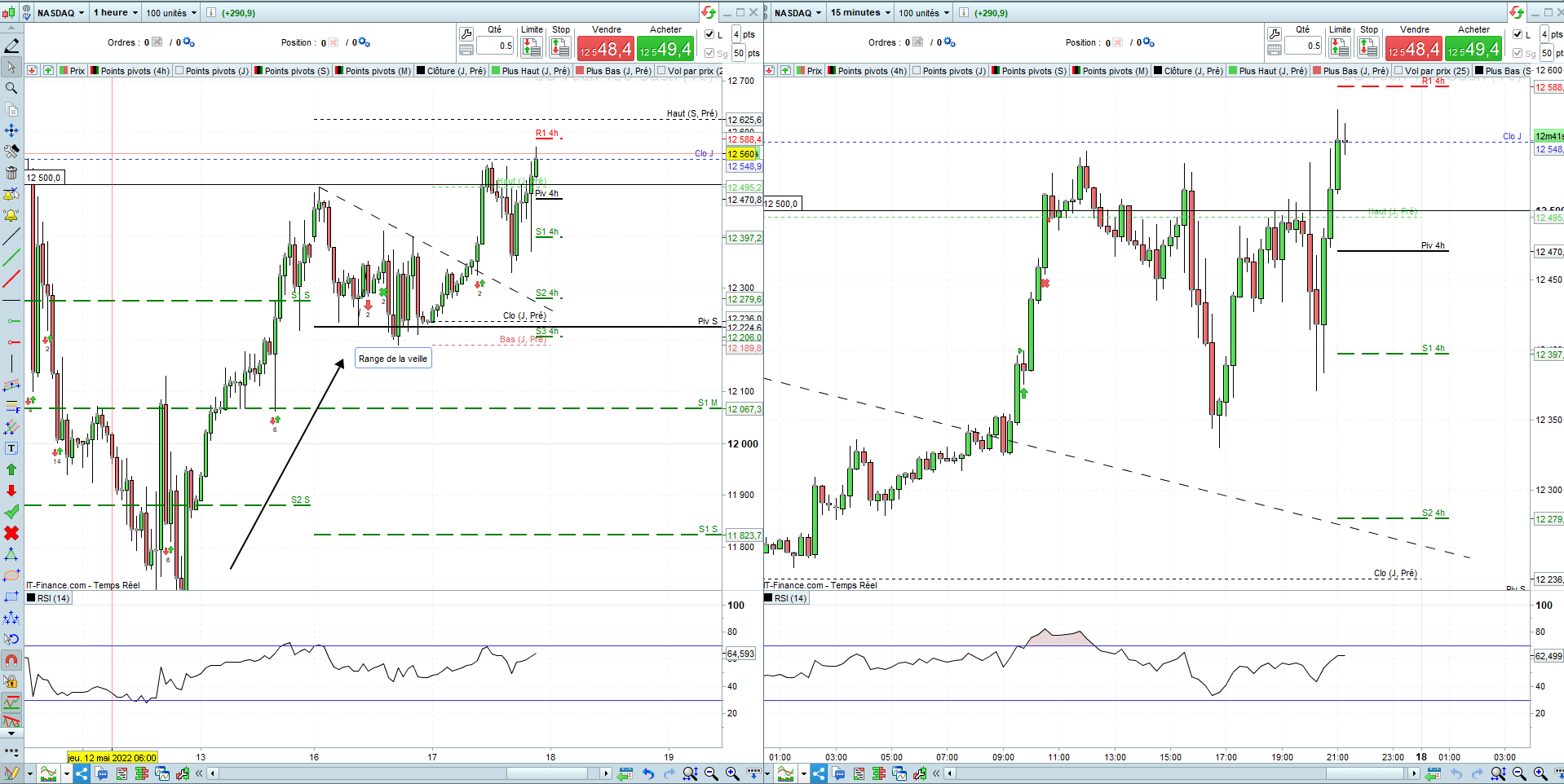Screen dimensions: 1564x784
Task: Select the arrow cursor tool
Action: click(11, 67)
